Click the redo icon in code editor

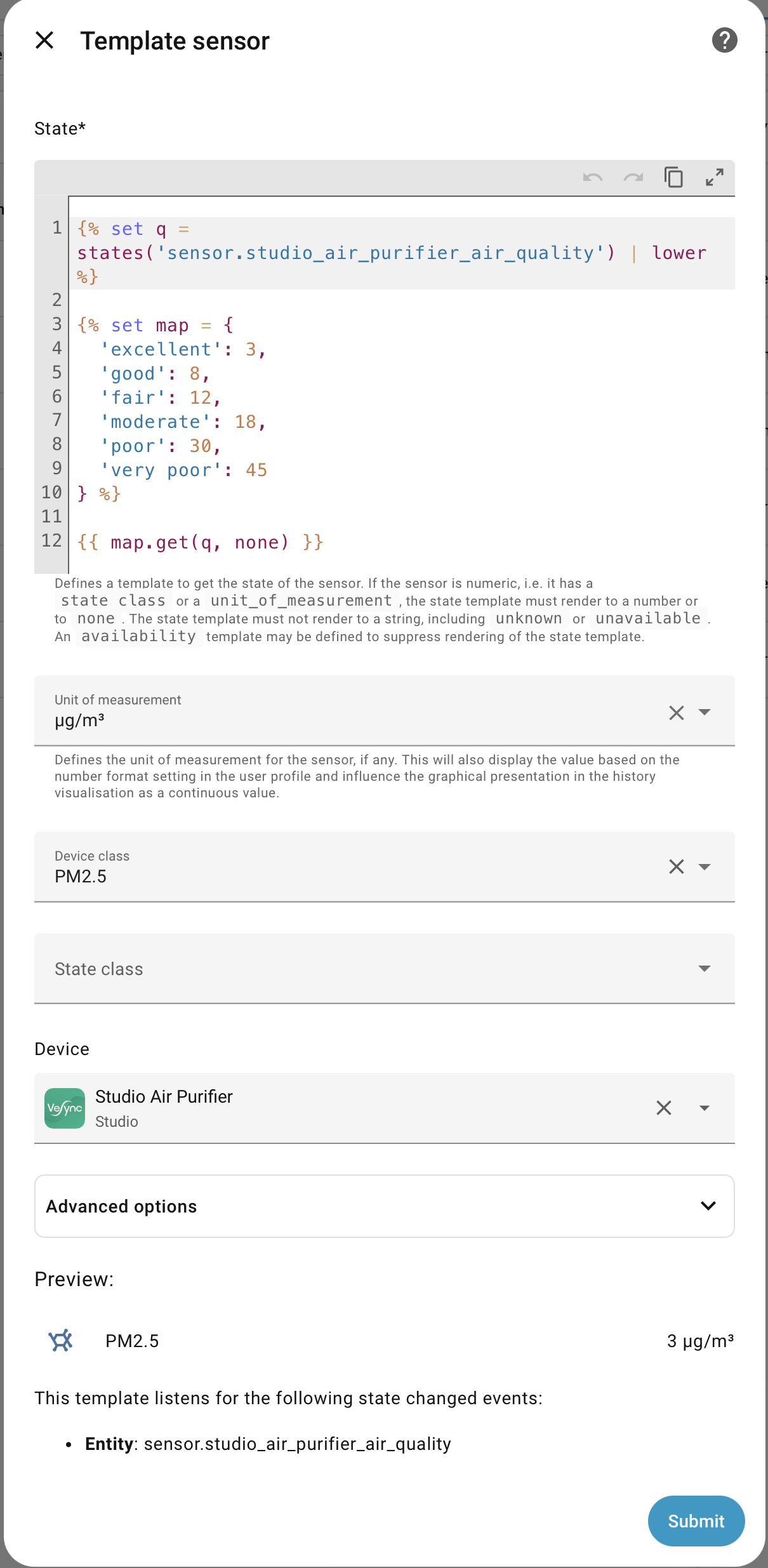[x=633, y=178]
